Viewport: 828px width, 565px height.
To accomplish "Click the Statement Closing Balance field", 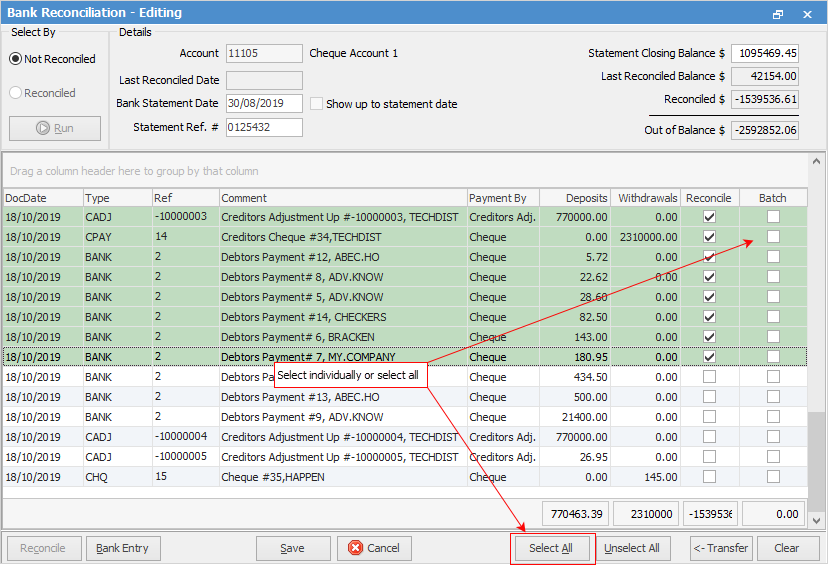I will tap(764, 53).
